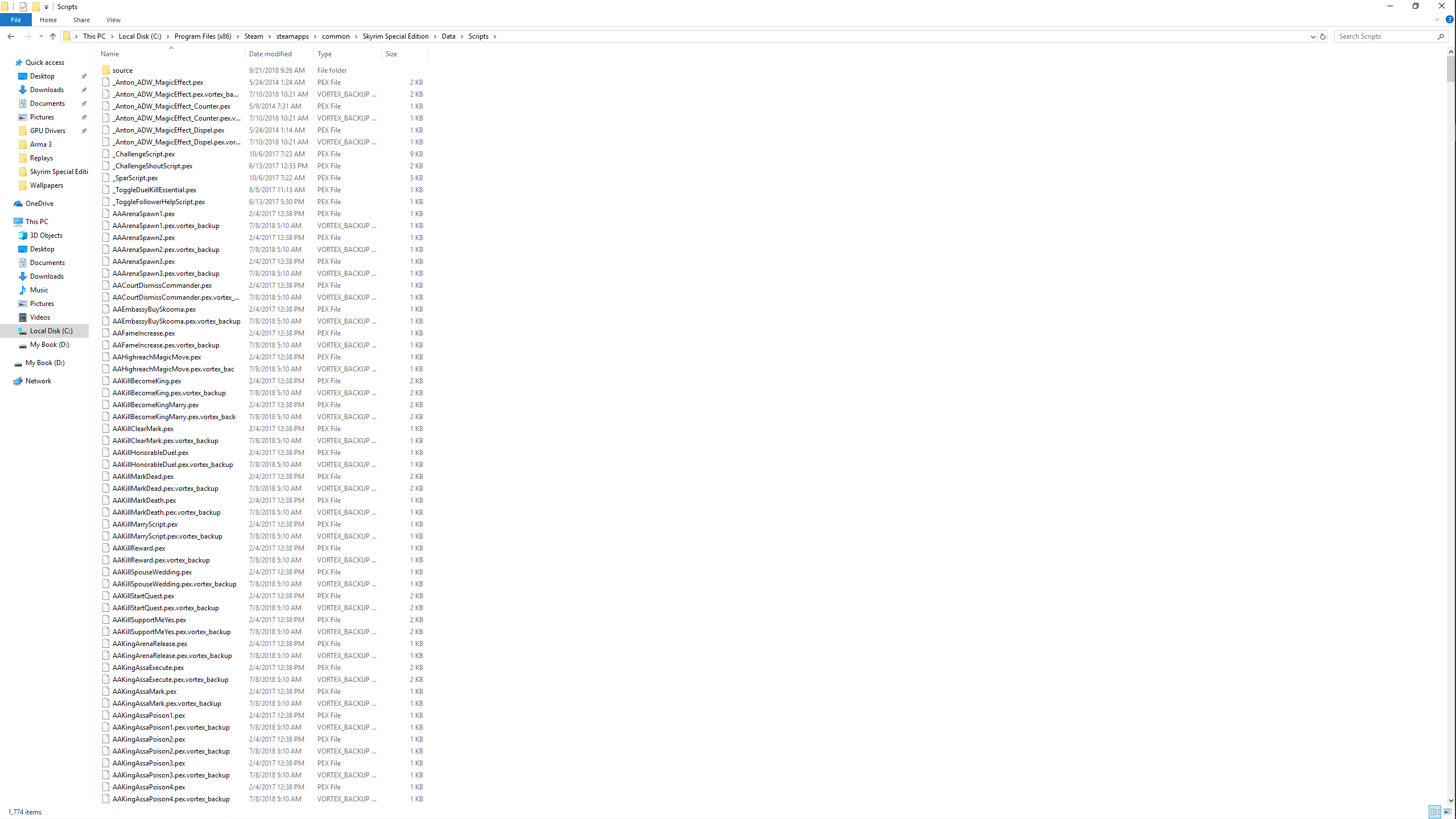Open the source folder icon
Viewport: 1456px width, 819px height.
(106, 71)
